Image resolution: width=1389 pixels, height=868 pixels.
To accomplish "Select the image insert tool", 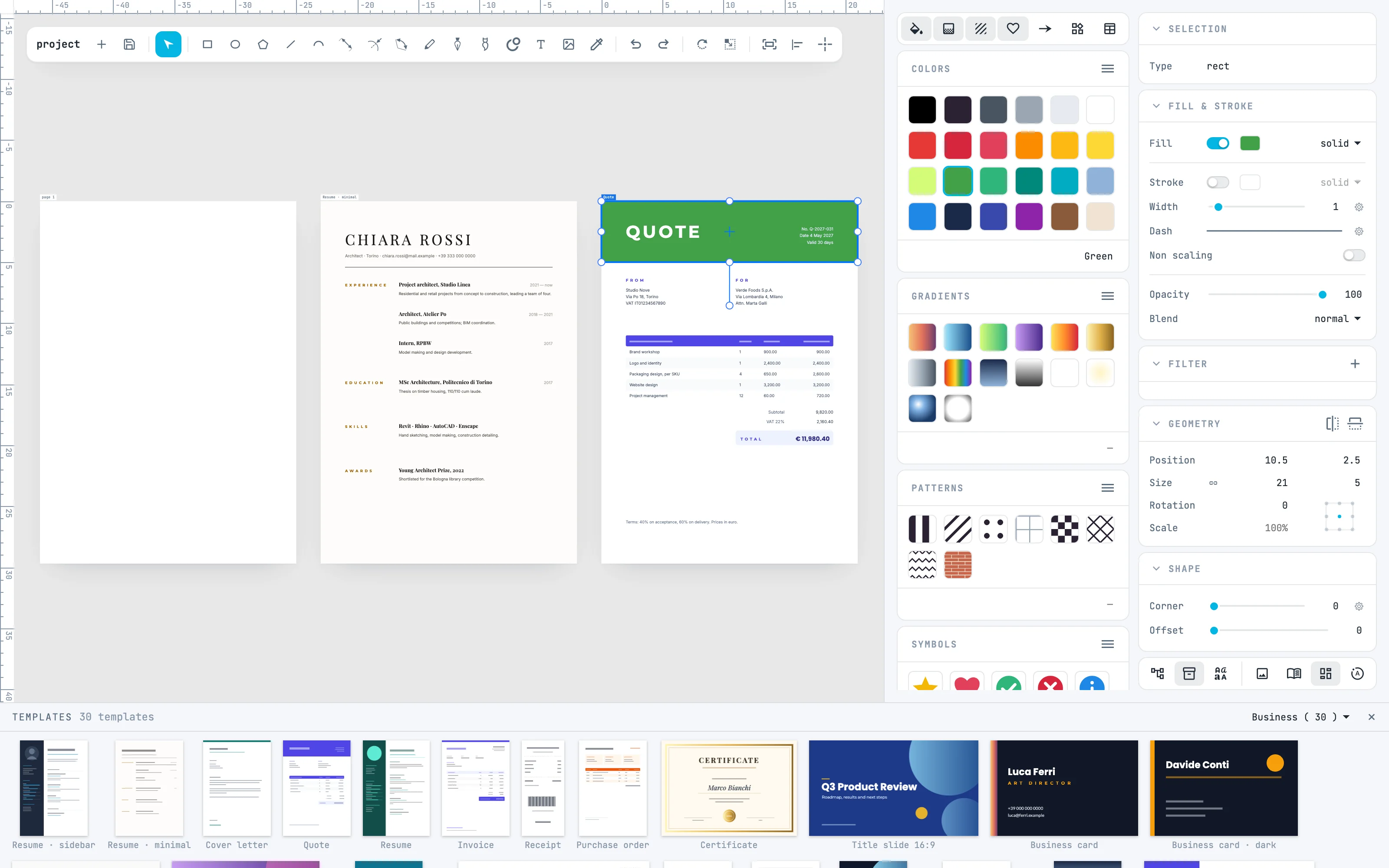I will click(568, 44).
